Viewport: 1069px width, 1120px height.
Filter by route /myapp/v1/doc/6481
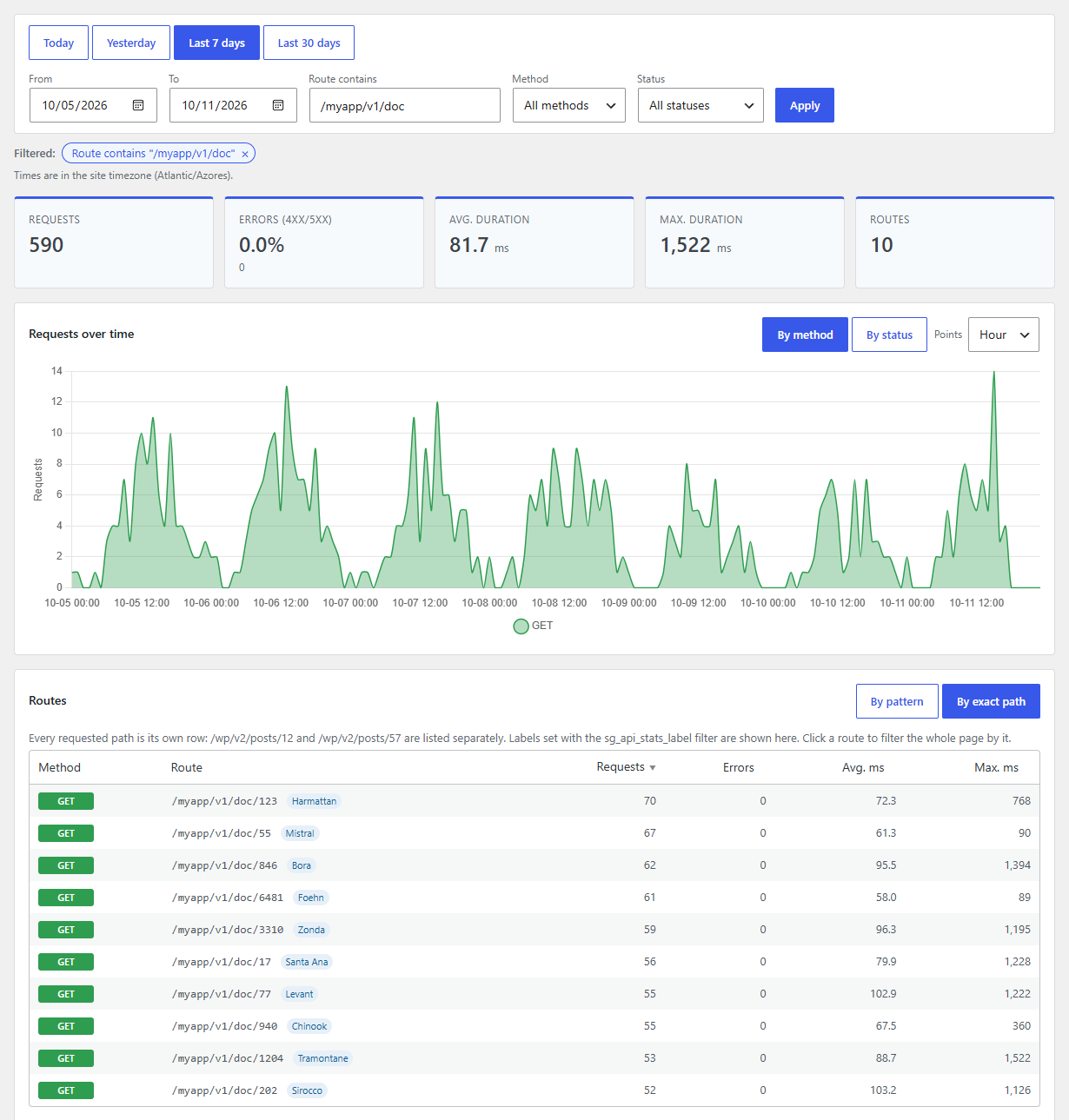228,898
